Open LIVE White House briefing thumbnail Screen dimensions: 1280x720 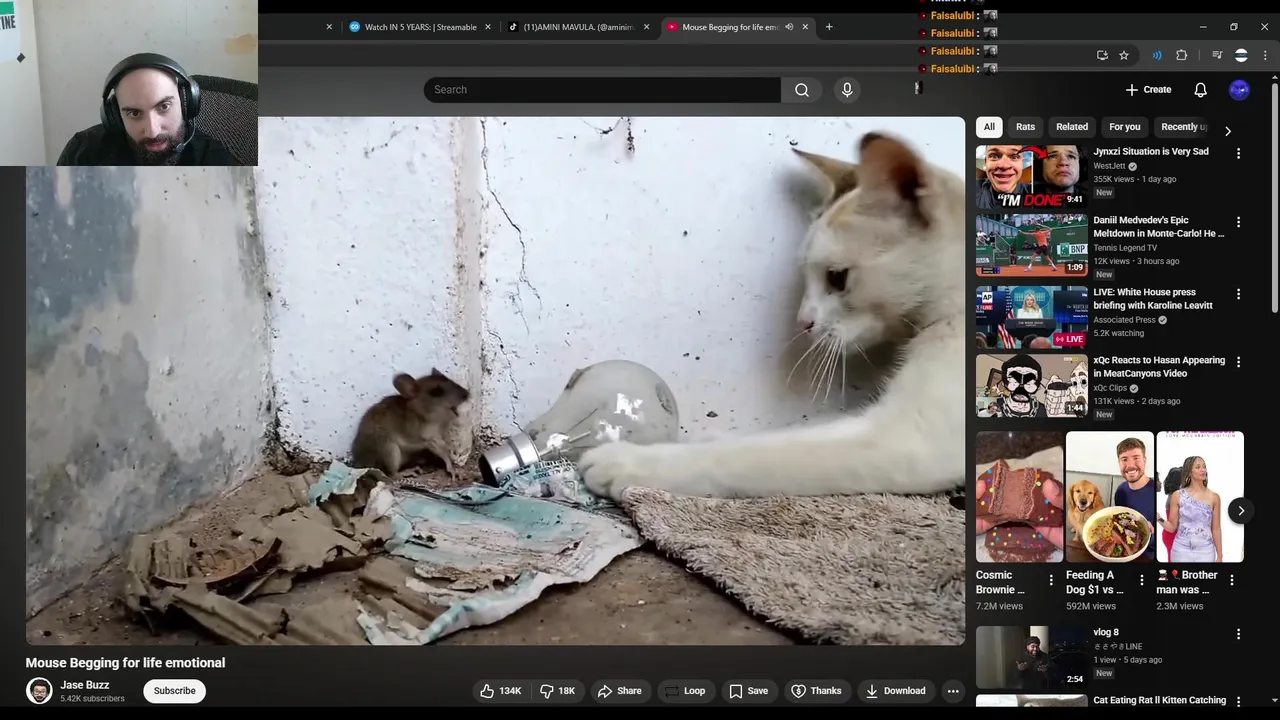(1032, 317)
